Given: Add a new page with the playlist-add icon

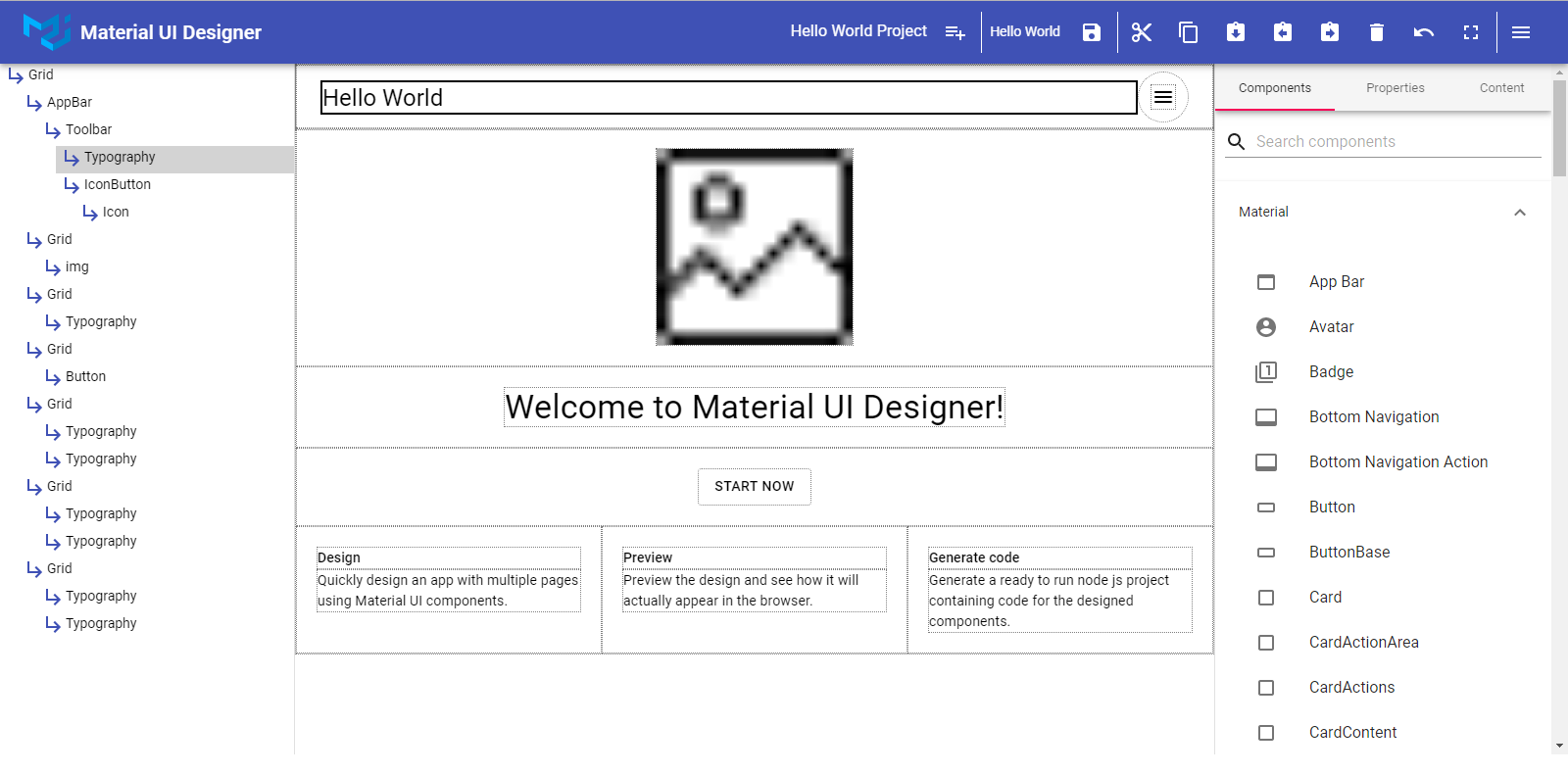Looking at the screenshot, I should coord(955,32).
